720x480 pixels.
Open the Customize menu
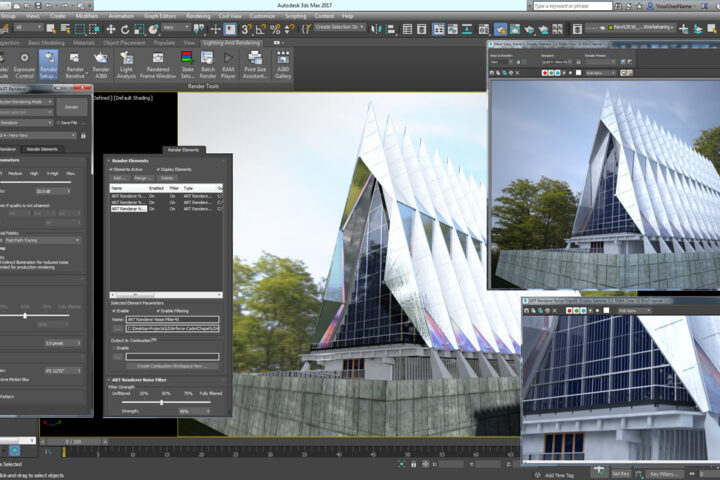tap(262, 16)
